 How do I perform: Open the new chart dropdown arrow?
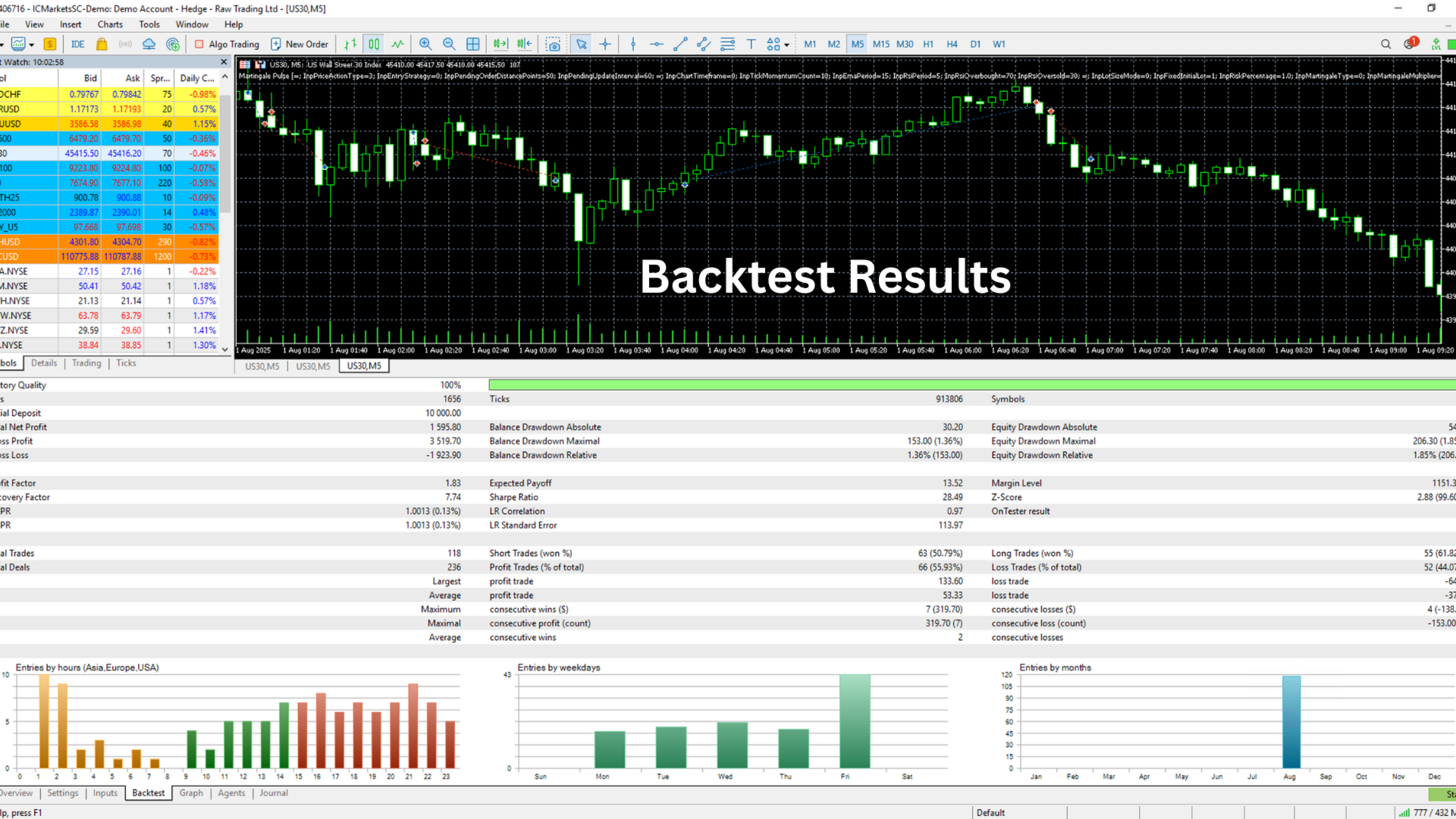31,45
